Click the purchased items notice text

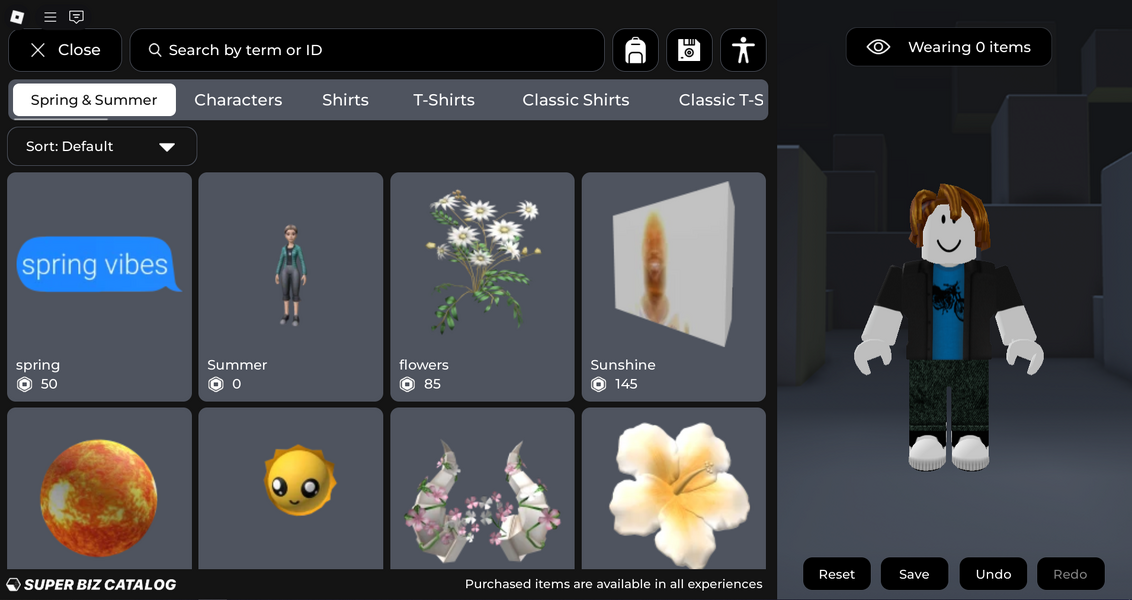(x=614, y=584)
